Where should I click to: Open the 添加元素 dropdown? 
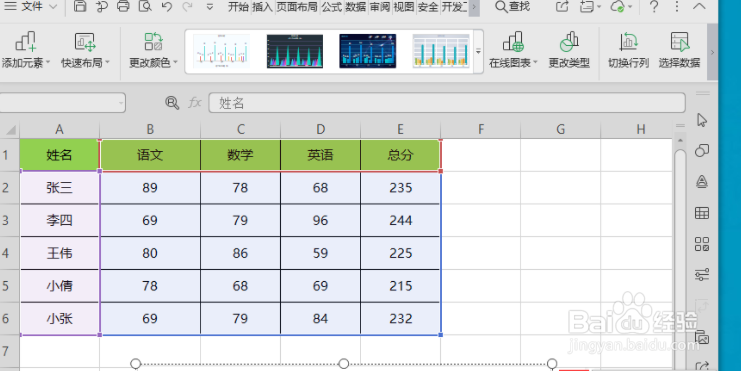click(26, 50)
